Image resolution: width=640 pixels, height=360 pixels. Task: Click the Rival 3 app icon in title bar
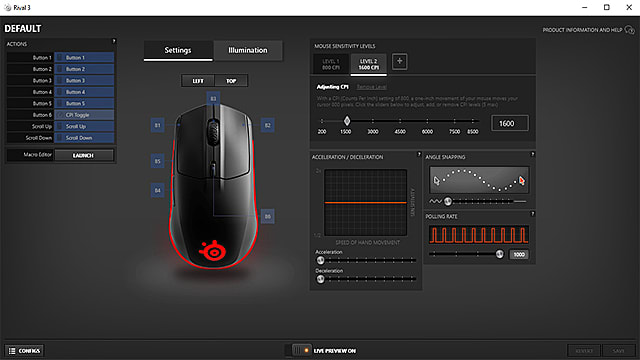coord(7,7)
